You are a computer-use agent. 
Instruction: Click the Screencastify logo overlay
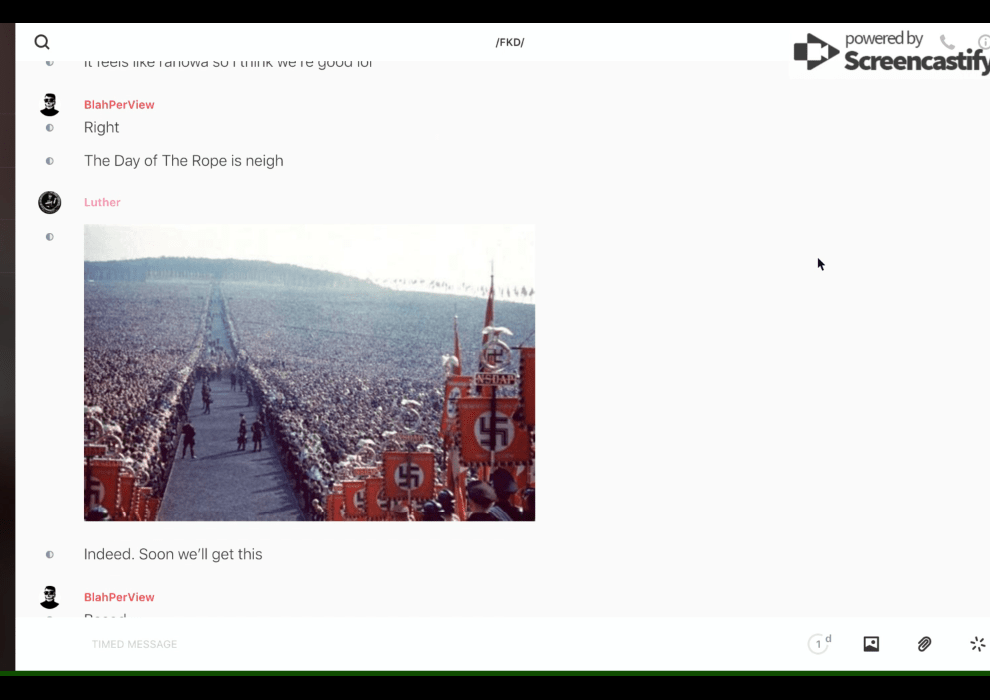pyautogui.click(x=890, y=53)
